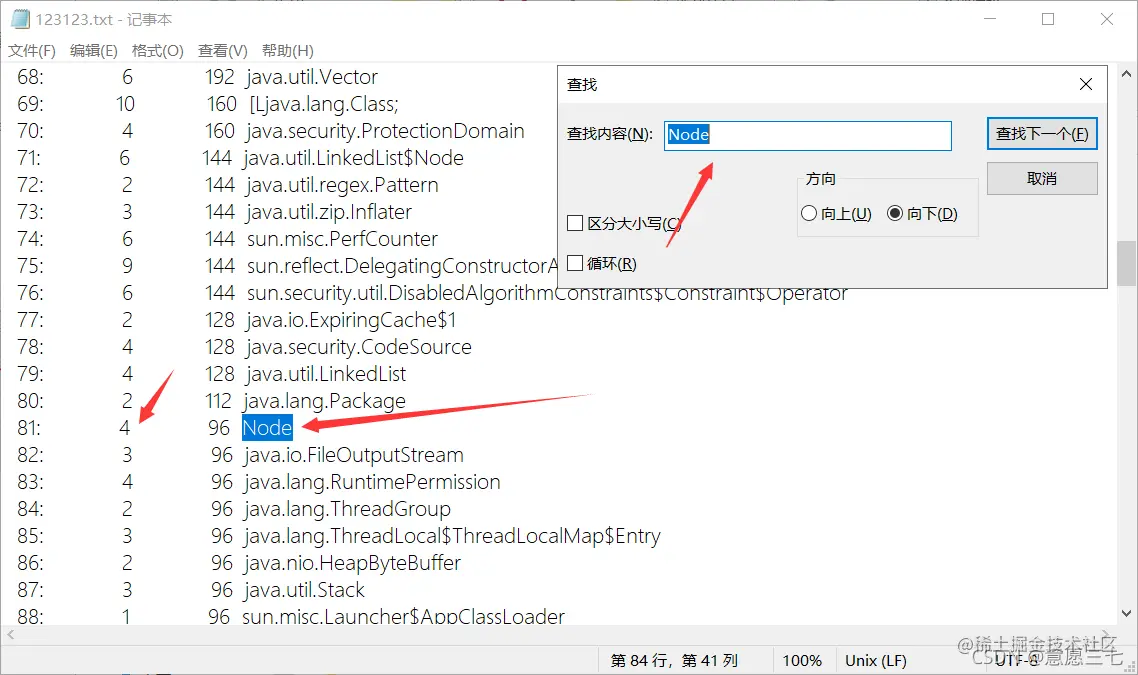Click java.util.Vector on line 68
Screen dimensions: 1138x675
(x=312, y=77)
